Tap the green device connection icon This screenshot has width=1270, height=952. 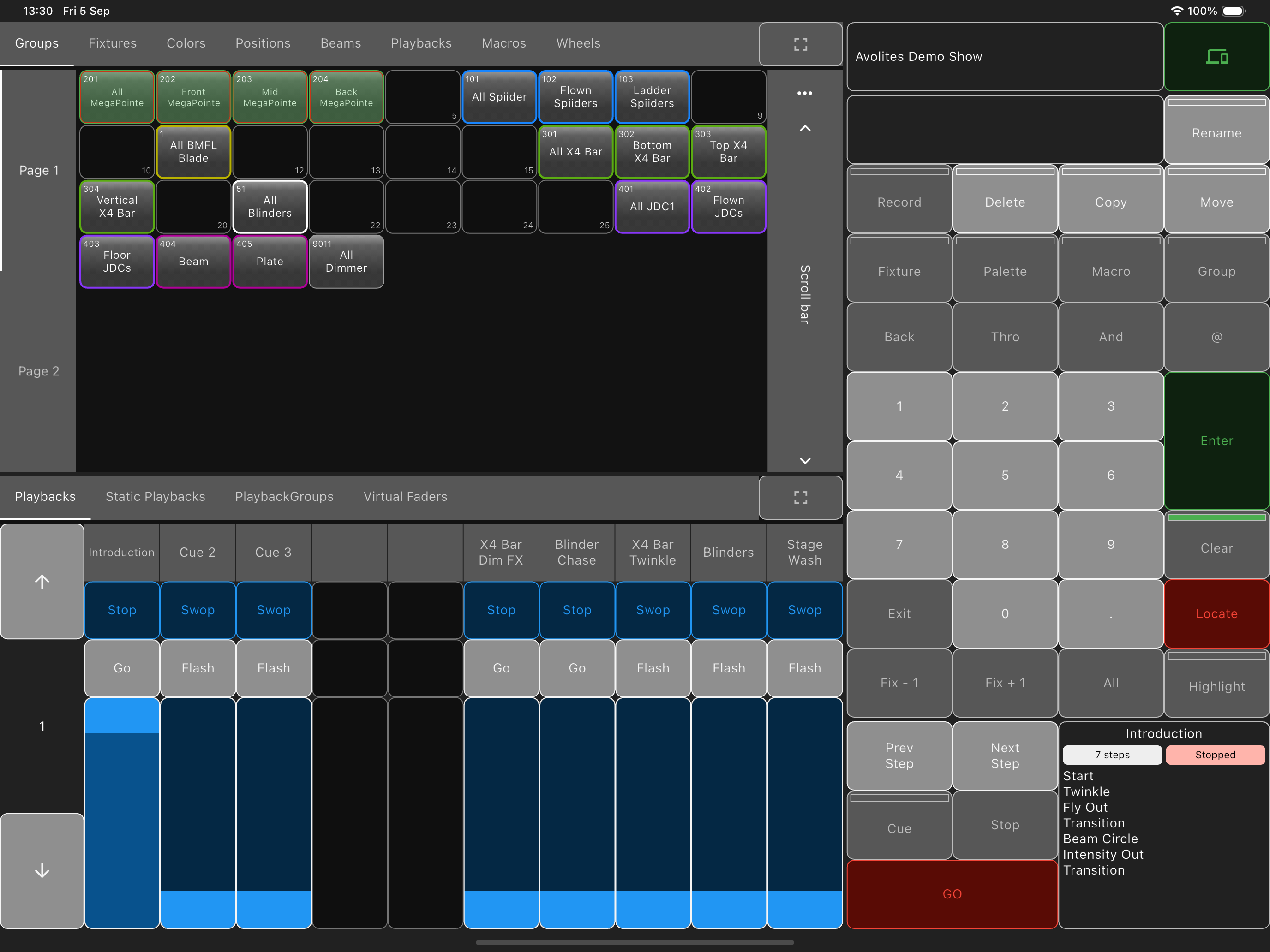tap(1216, 56)
